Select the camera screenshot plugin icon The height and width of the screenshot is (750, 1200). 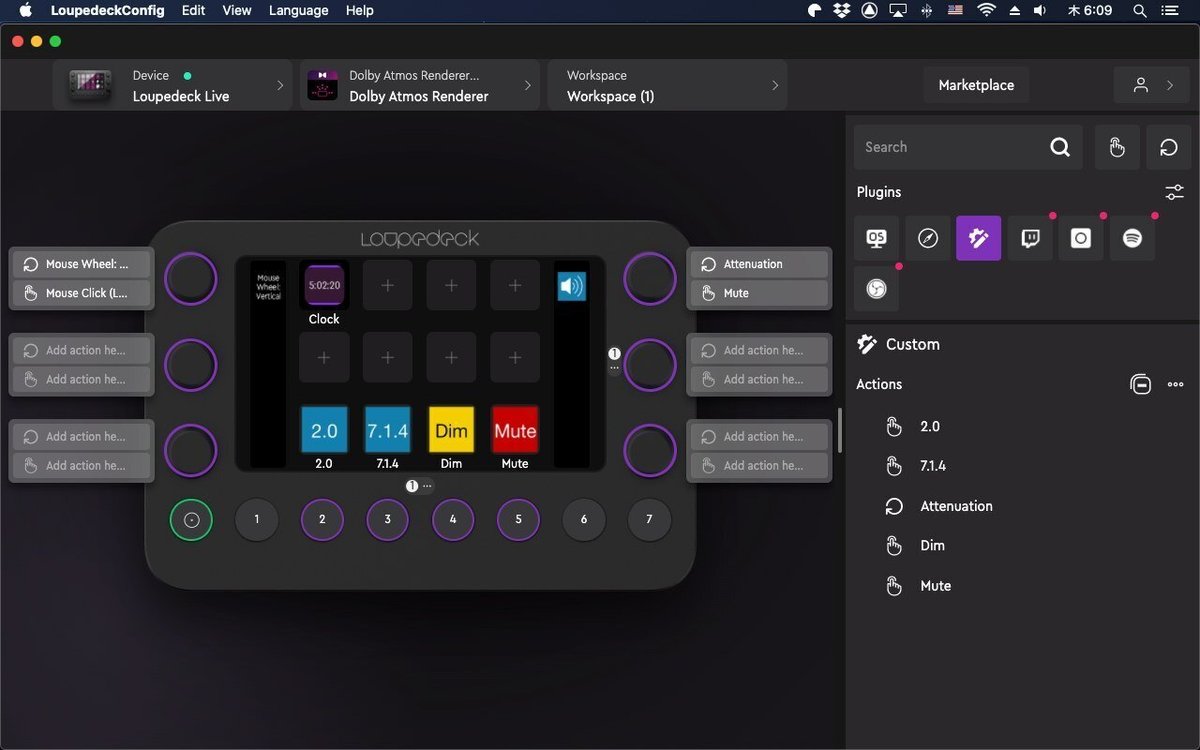1081,238
